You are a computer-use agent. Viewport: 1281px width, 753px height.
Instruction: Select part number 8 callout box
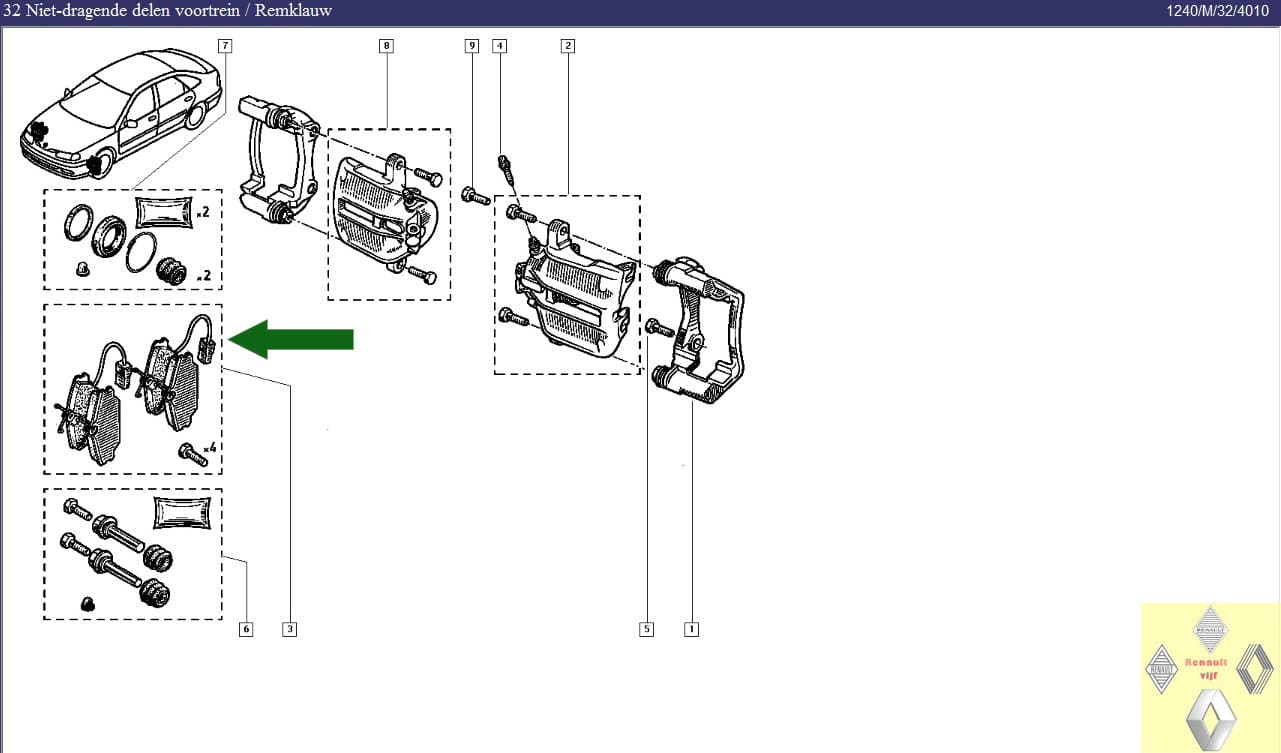386,46
